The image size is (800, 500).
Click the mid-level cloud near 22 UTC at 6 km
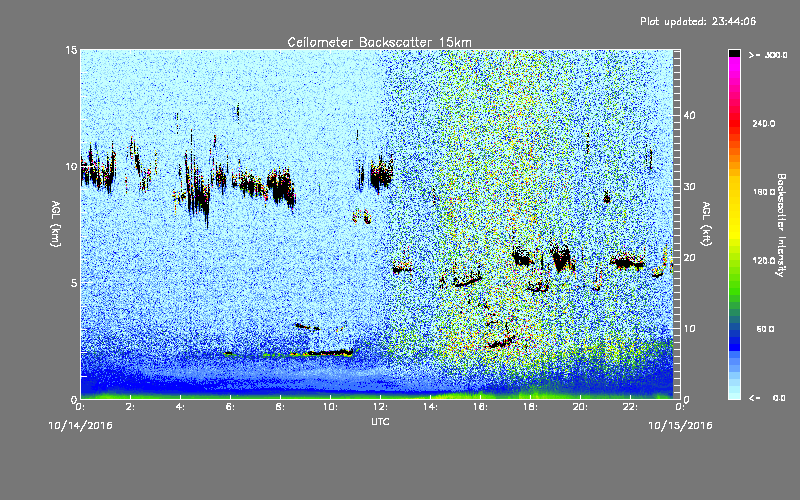point(628,263)
